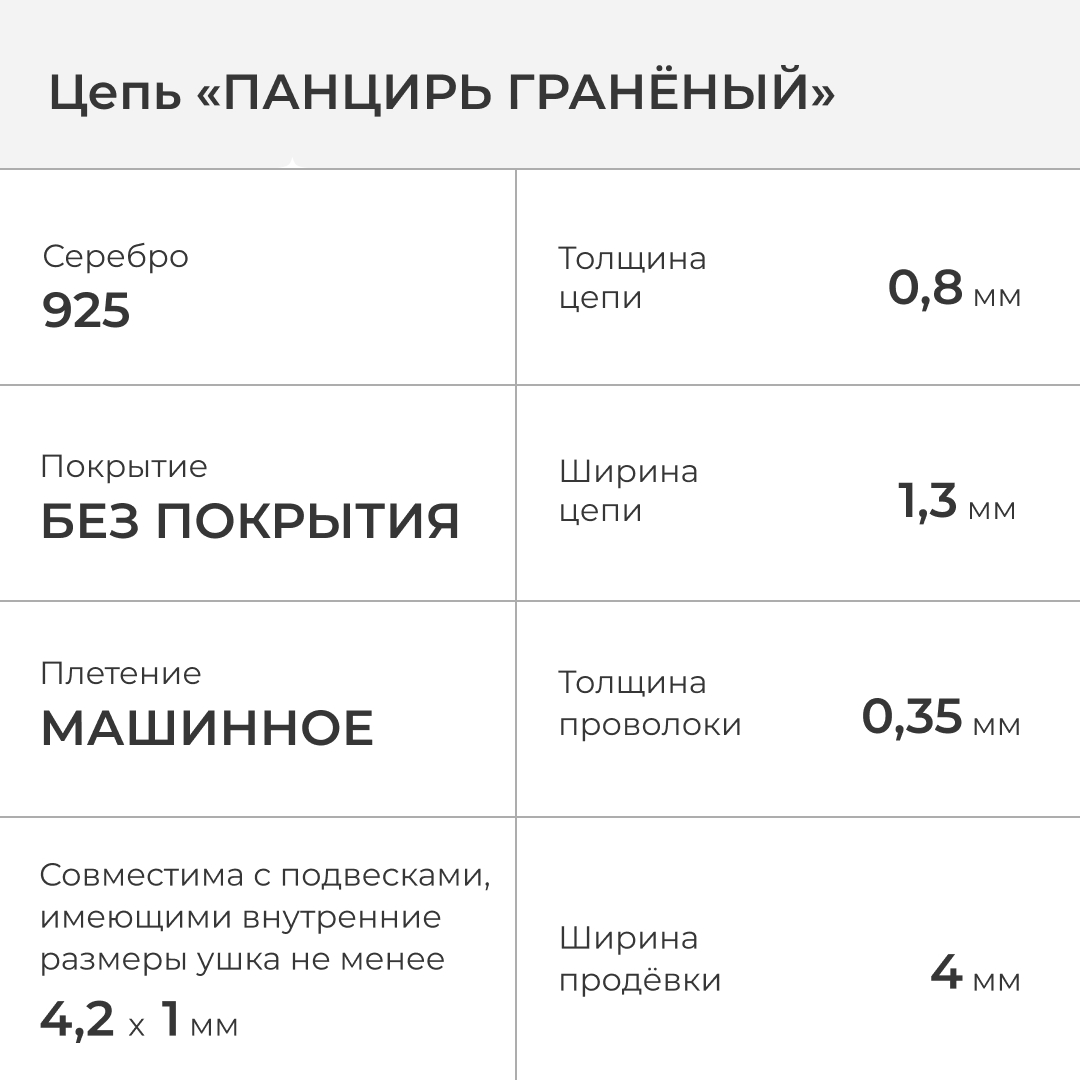Click the «размеры ушка не менее» line

242,959
